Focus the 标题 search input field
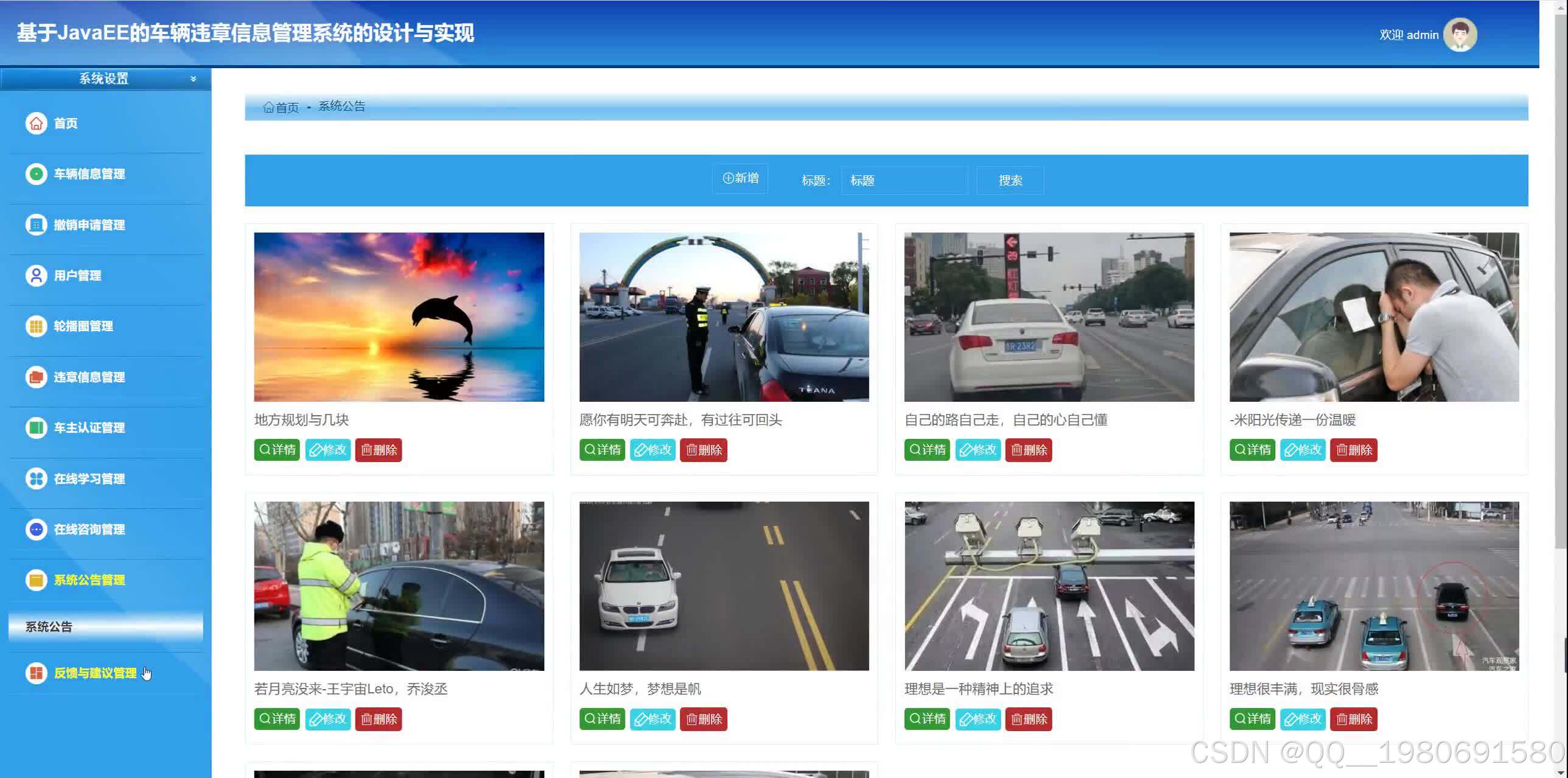The height and width of the screenshot is (778, 1568). pos(904,180)
